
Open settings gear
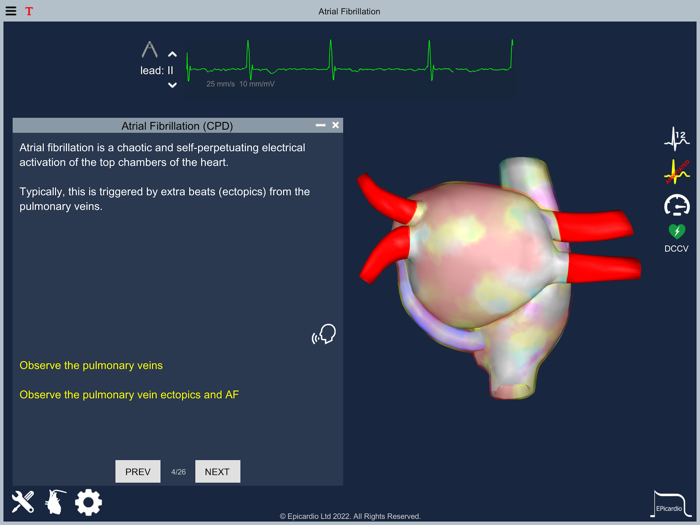point(88,502)
